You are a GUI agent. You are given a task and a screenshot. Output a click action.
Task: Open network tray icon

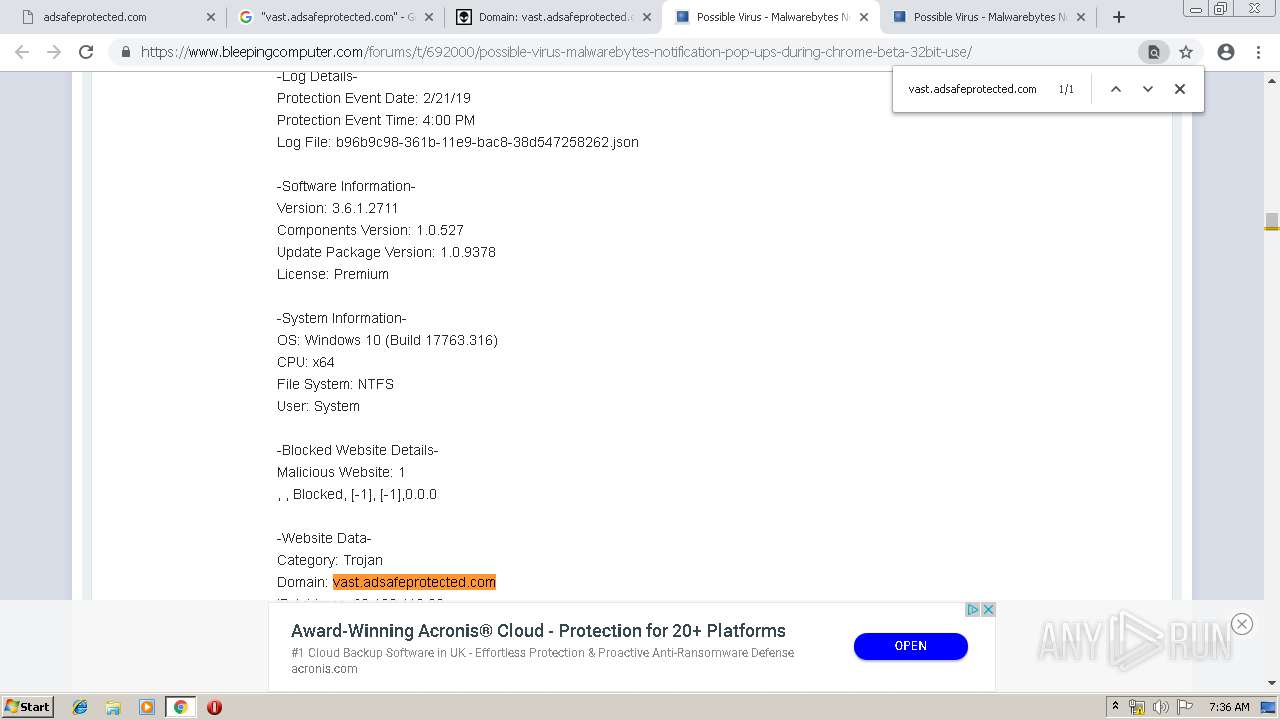coord(1137,707)
